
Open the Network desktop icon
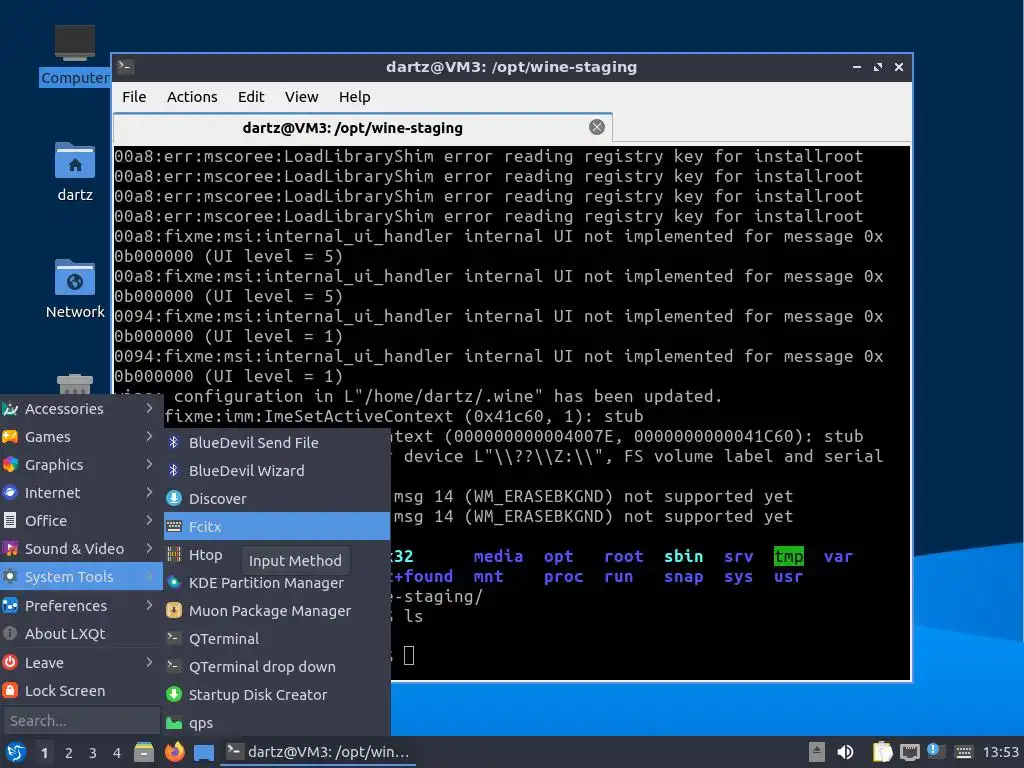(74, 289)
